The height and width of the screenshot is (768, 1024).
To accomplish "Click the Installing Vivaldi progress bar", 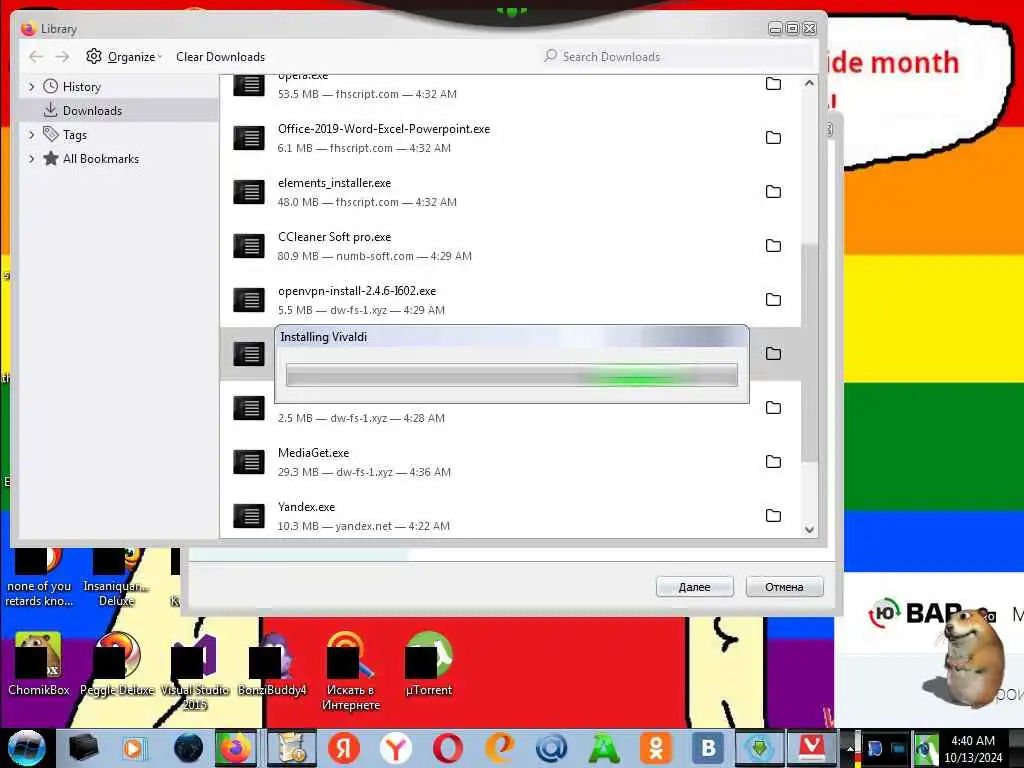I will click(511, 376).
